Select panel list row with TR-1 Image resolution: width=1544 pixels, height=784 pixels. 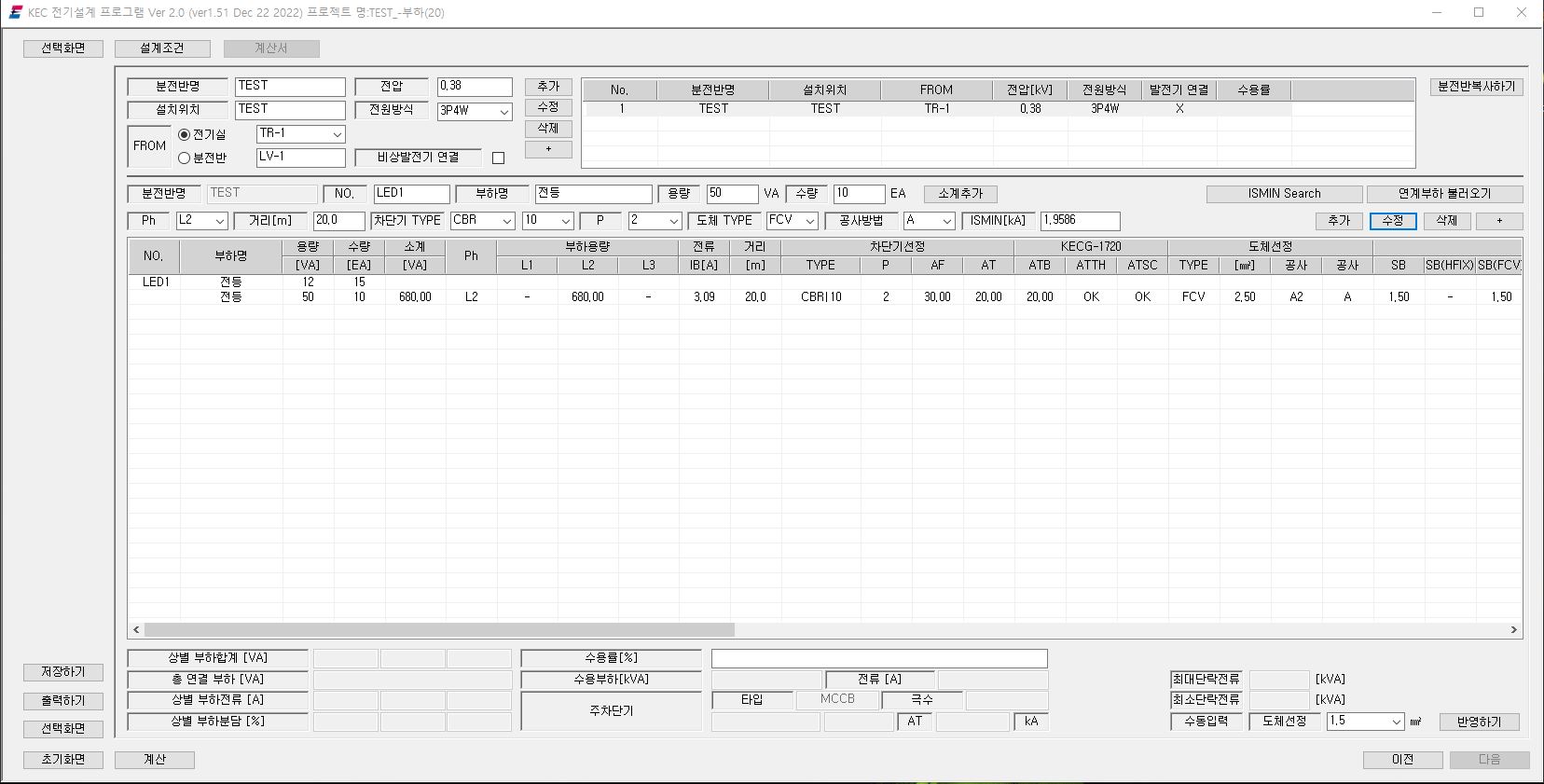coord(937,109)
